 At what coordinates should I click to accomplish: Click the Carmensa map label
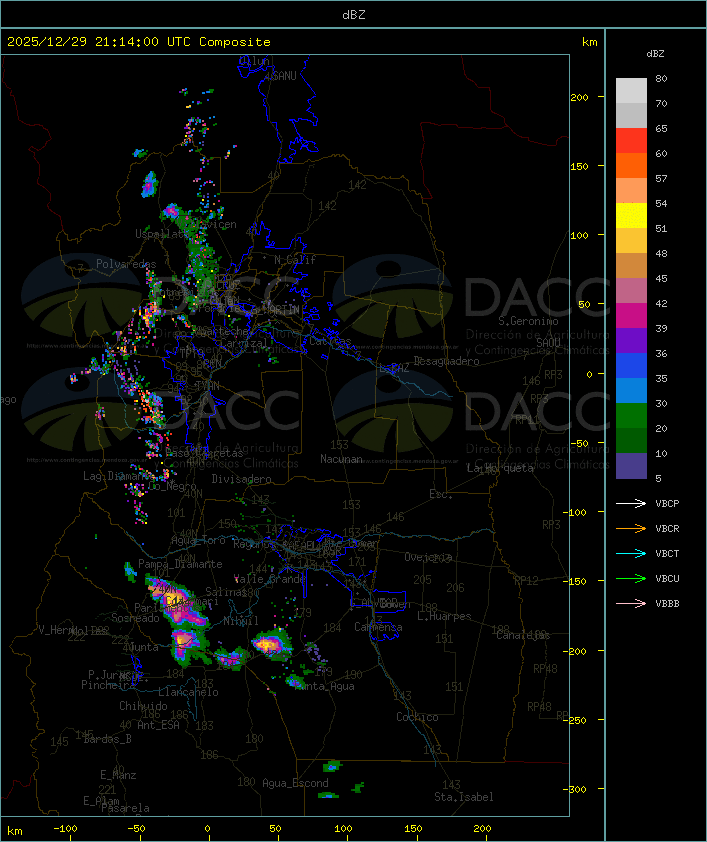click(378, 627)
